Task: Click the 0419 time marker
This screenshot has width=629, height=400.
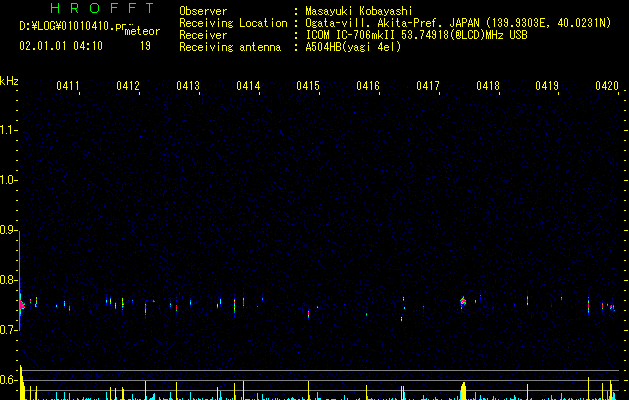Action: click(x=547, y=86)
